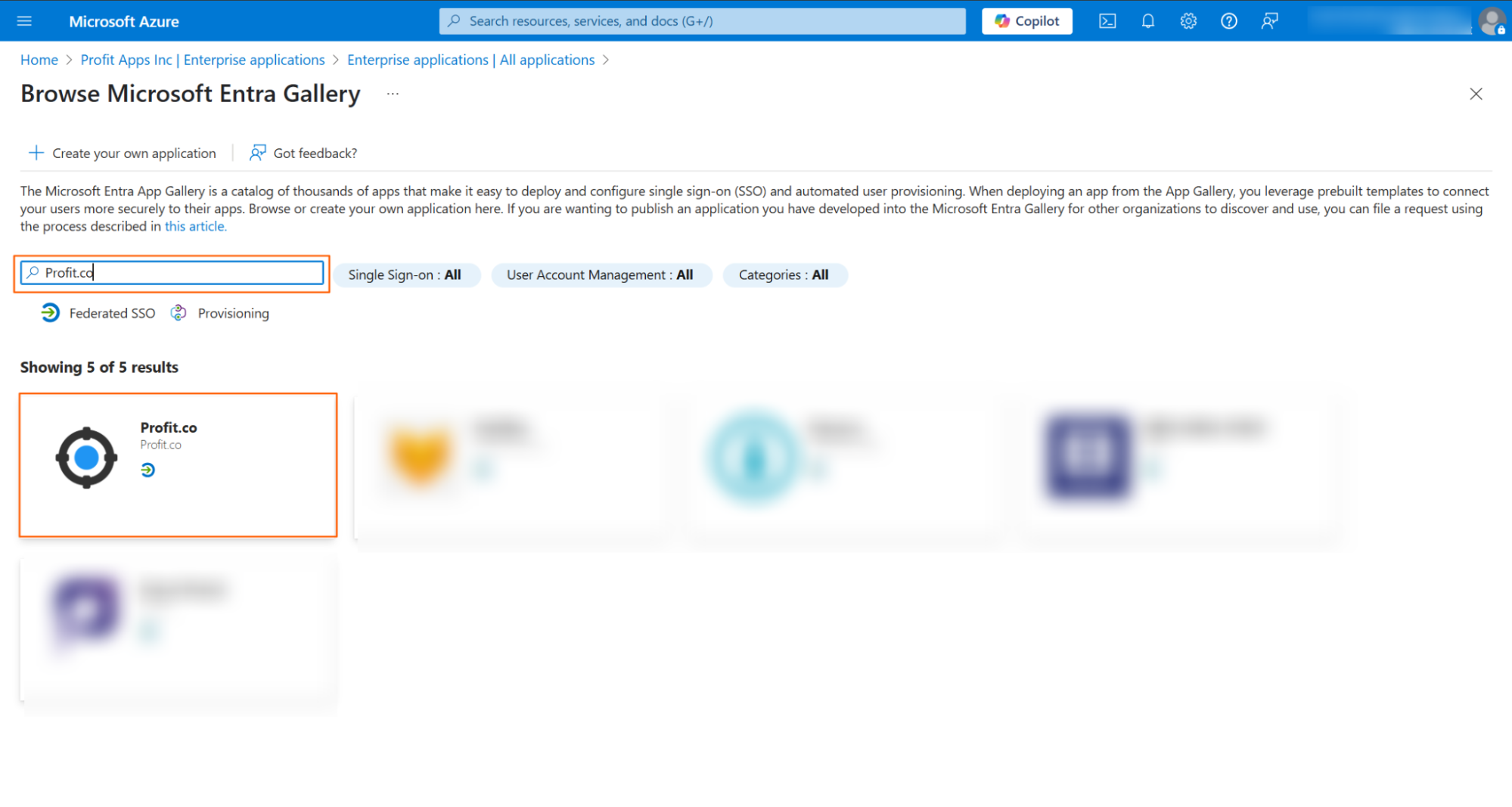
Task: Focus the global search resources field
Action: (x=702, y=21)
